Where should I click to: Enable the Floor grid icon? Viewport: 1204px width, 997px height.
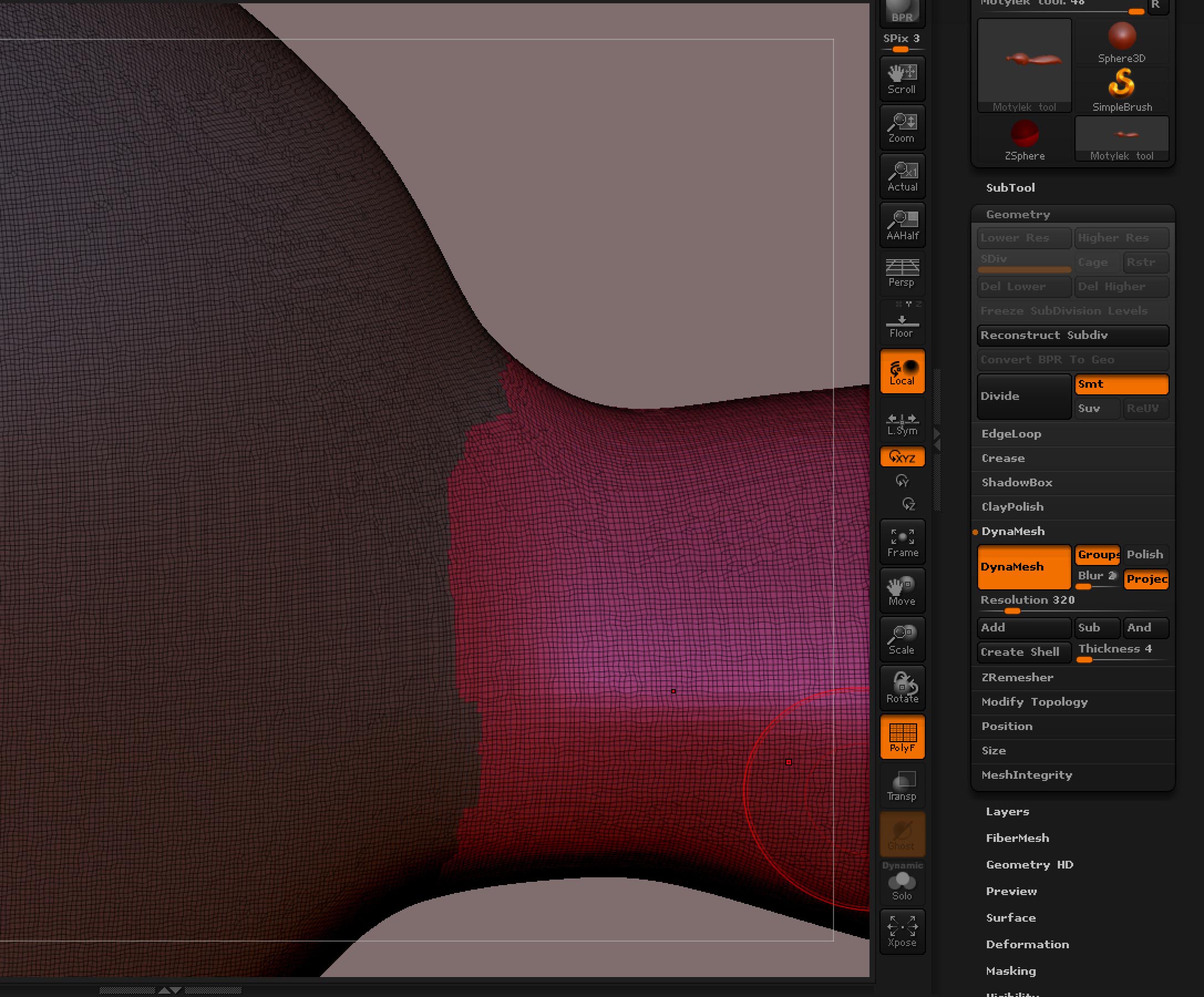coord(902,323)
